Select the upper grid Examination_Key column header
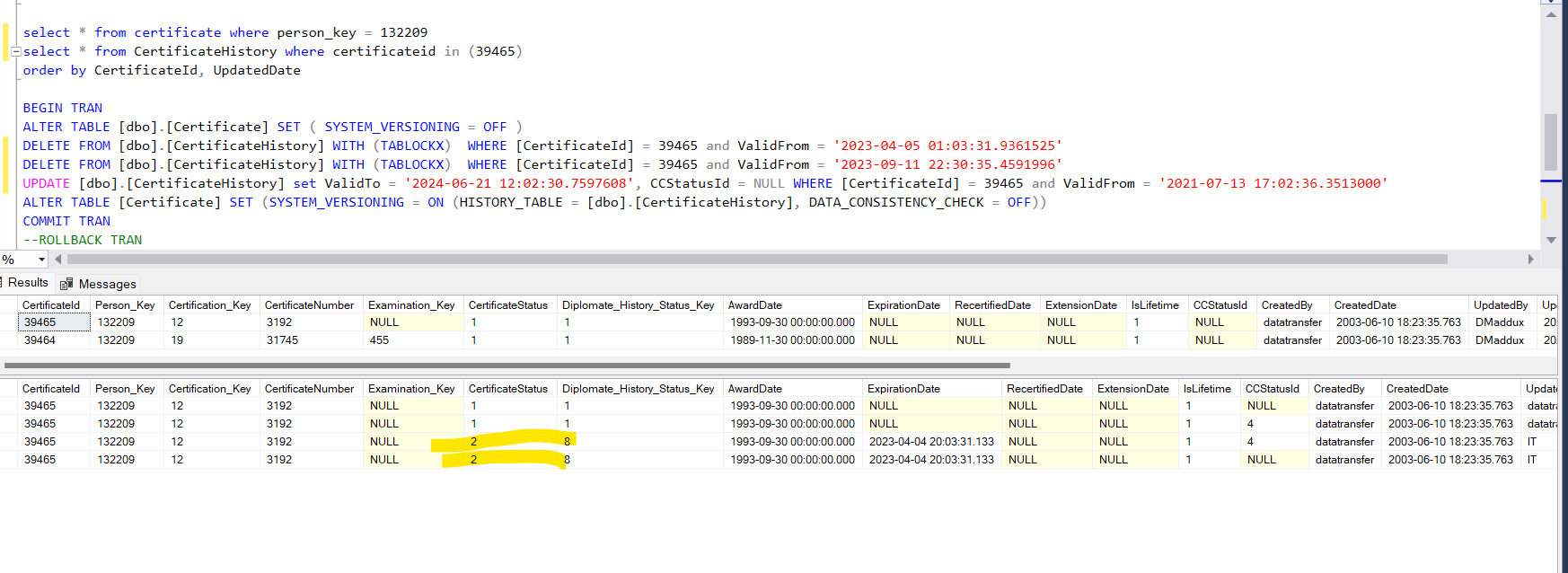Viewport: 1568px width, 573px height. [x=414, y=305]
